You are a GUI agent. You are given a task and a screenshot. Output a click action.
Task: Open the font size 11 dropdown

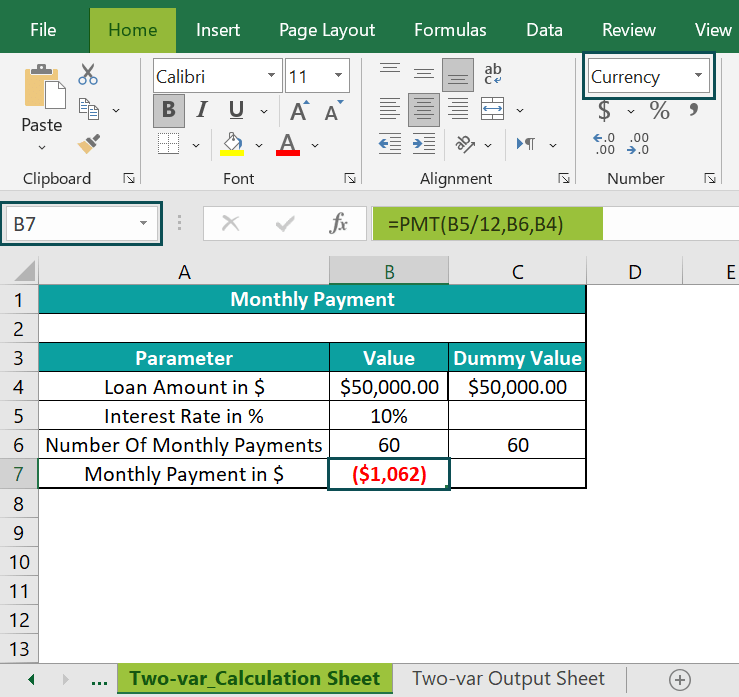tap(338, 75)
